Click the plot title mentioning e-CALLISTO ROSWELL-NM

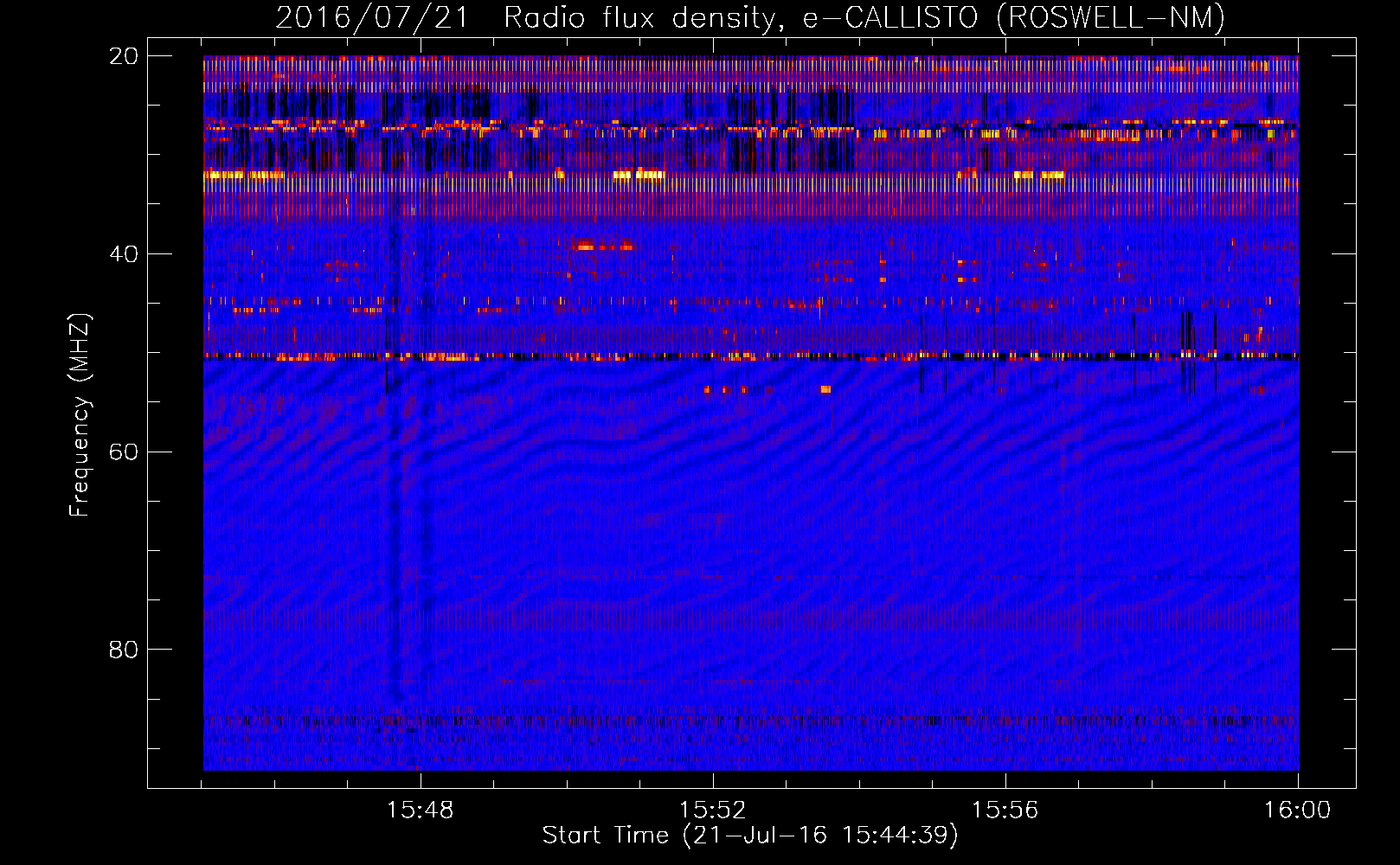coord(750,17)
